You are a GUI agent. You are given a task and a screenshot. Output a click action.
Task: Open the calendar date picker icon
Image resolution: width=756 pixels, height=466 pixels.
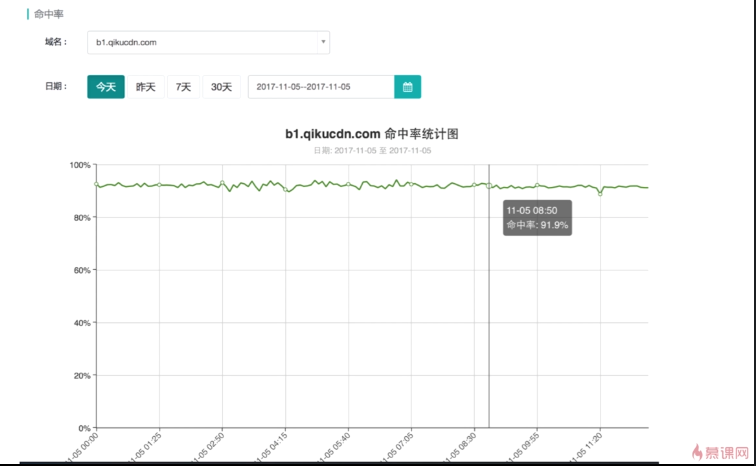point(407,87)
